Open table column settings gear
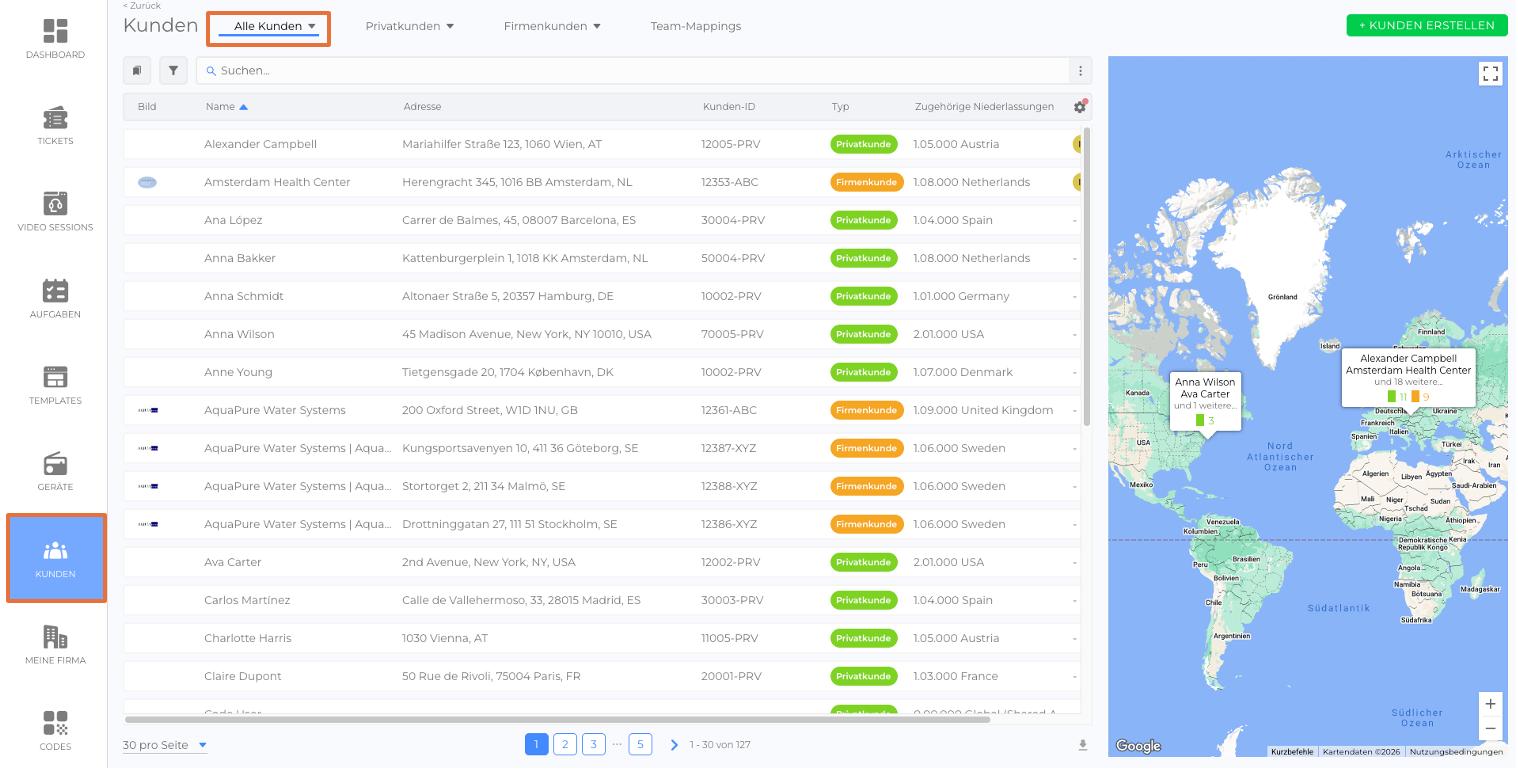 (1079, 107)
